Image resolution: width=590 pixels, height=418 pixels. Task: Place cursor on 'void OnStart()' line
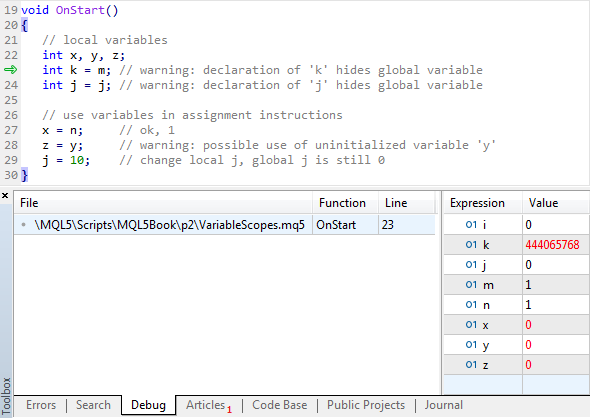click(70, 10)
